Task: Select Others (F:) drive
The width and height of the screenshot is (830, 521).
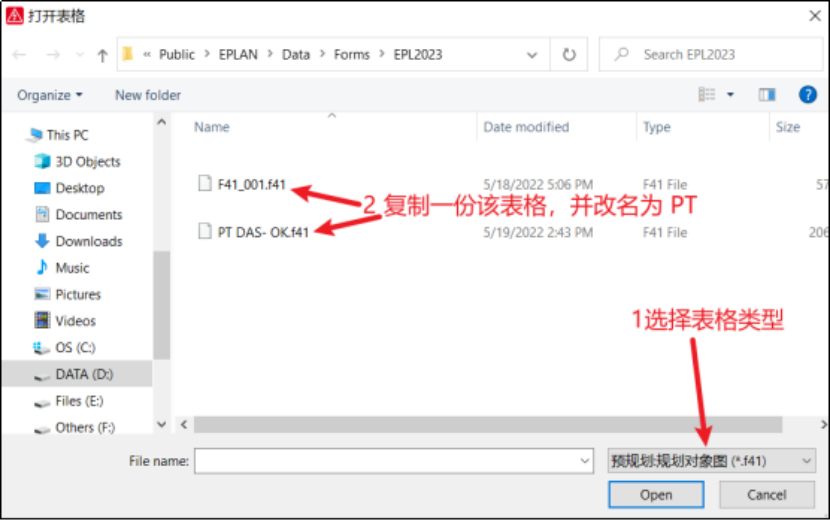Action: (85, 427)
